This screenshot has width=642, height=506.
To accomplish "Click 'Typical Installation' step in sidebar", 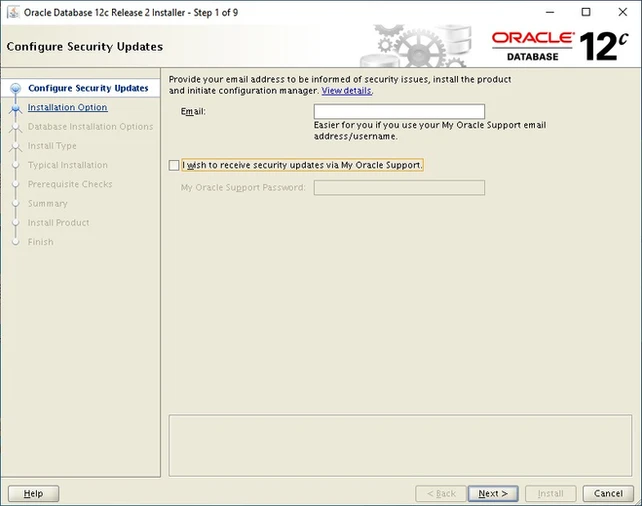I will point(68,165).
